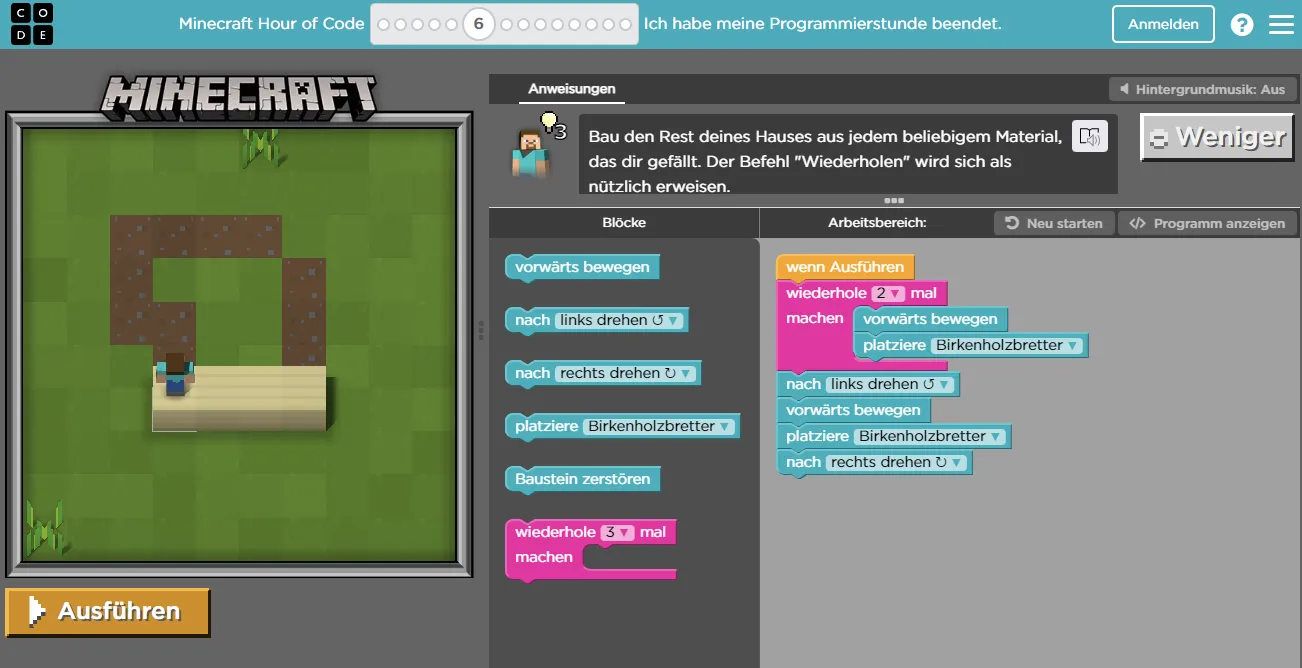This screenshot has height=668, width=1302.
Task: Go to level 1 progress bubble
Action: coord(383,24)
